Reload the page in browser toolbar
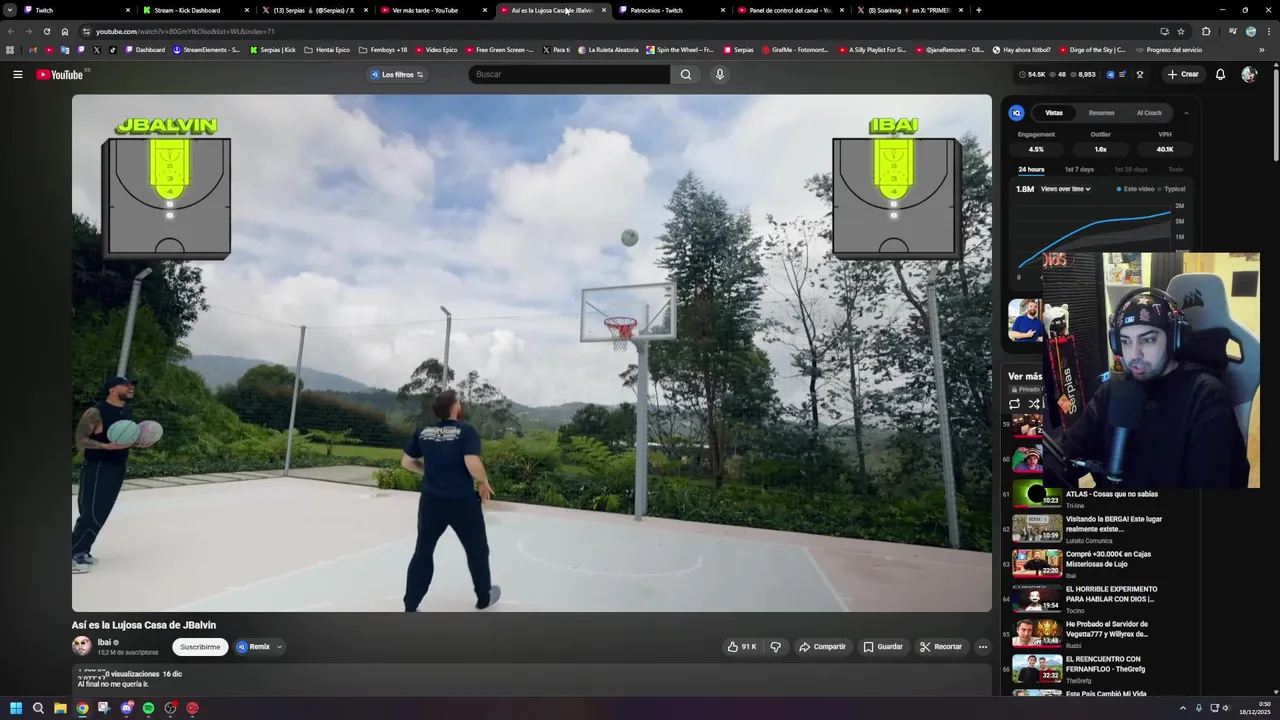The width and height of the screenshot is (1280, 720). (x=46, y=31)
